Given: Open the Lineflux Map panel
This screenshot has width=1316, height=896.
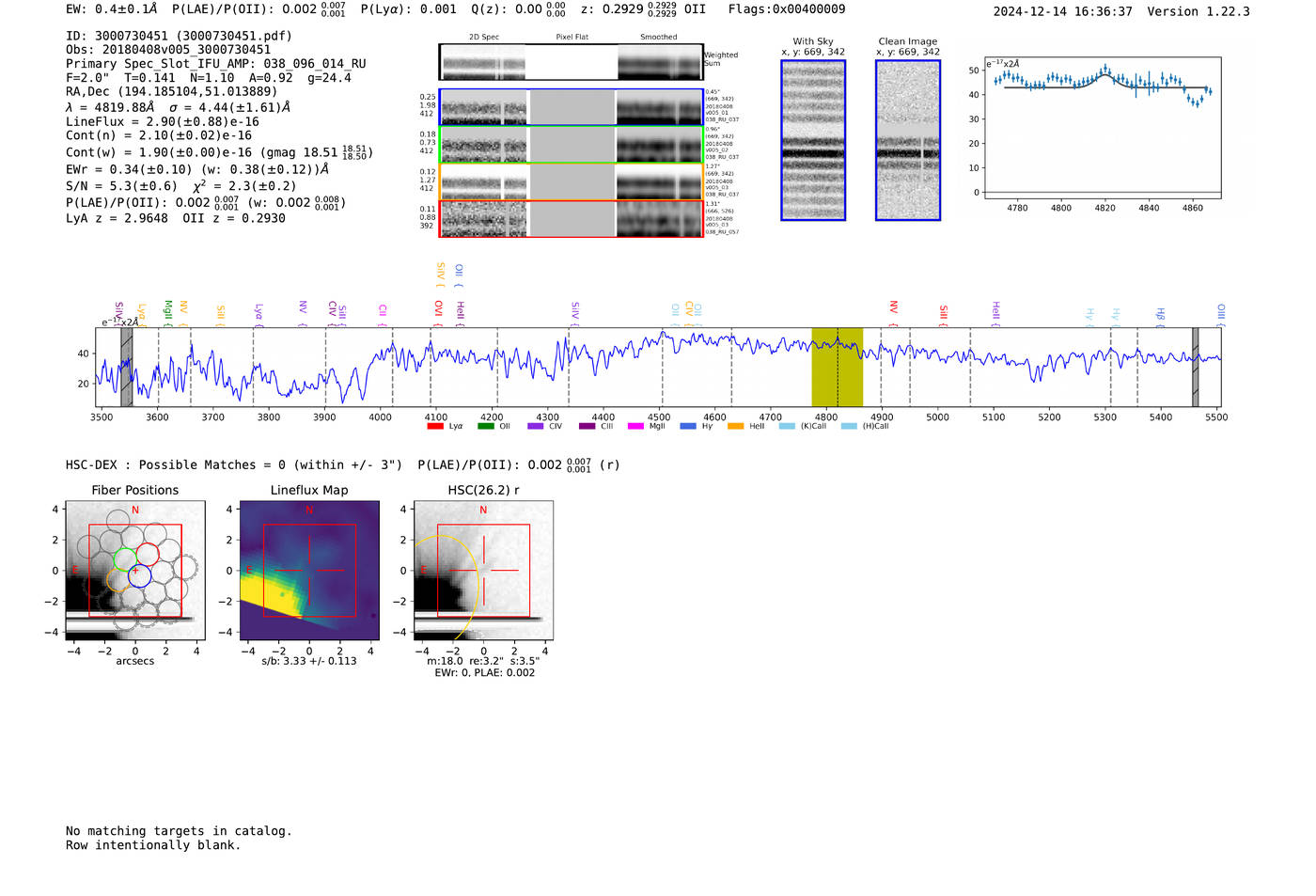Looking at the screenshot, I should pos(309,570).
